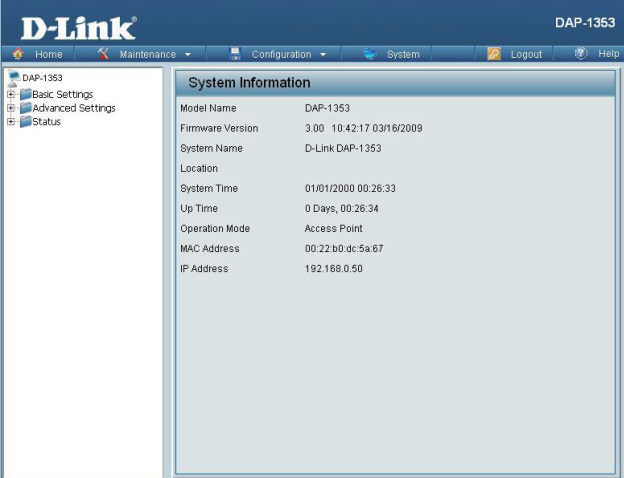
Task: Click the Up Time label
Action: (x=199, y=209)
